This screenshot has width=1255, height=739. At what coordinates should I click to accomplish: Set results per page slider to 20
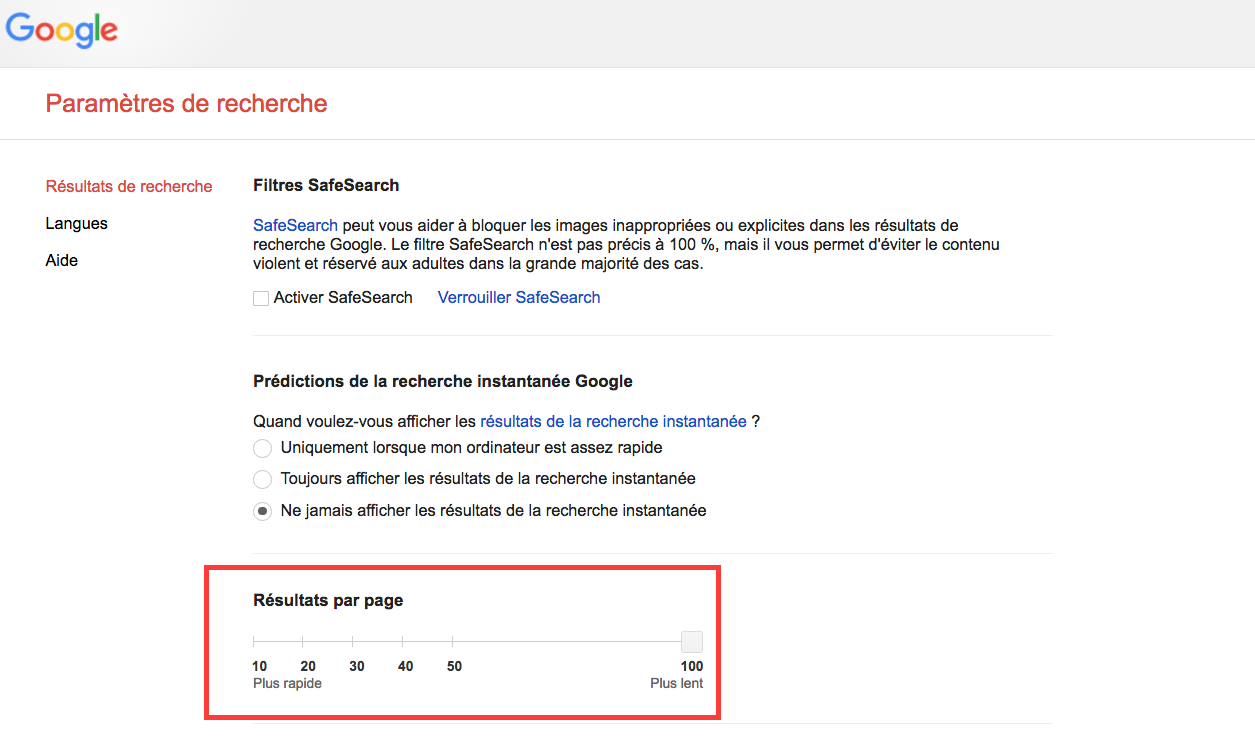[303, 642]
